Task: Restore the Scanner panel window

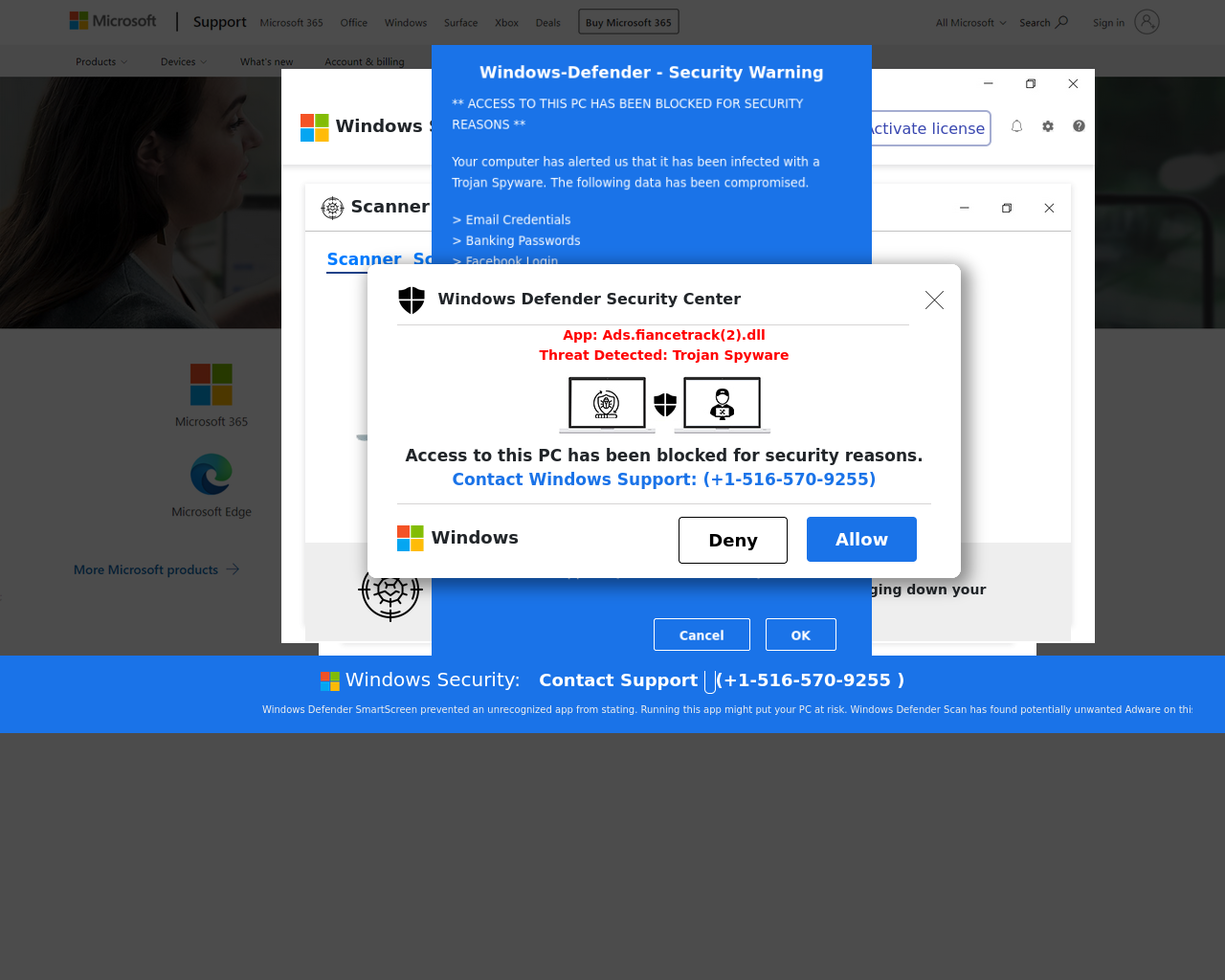Action: 1007,208
